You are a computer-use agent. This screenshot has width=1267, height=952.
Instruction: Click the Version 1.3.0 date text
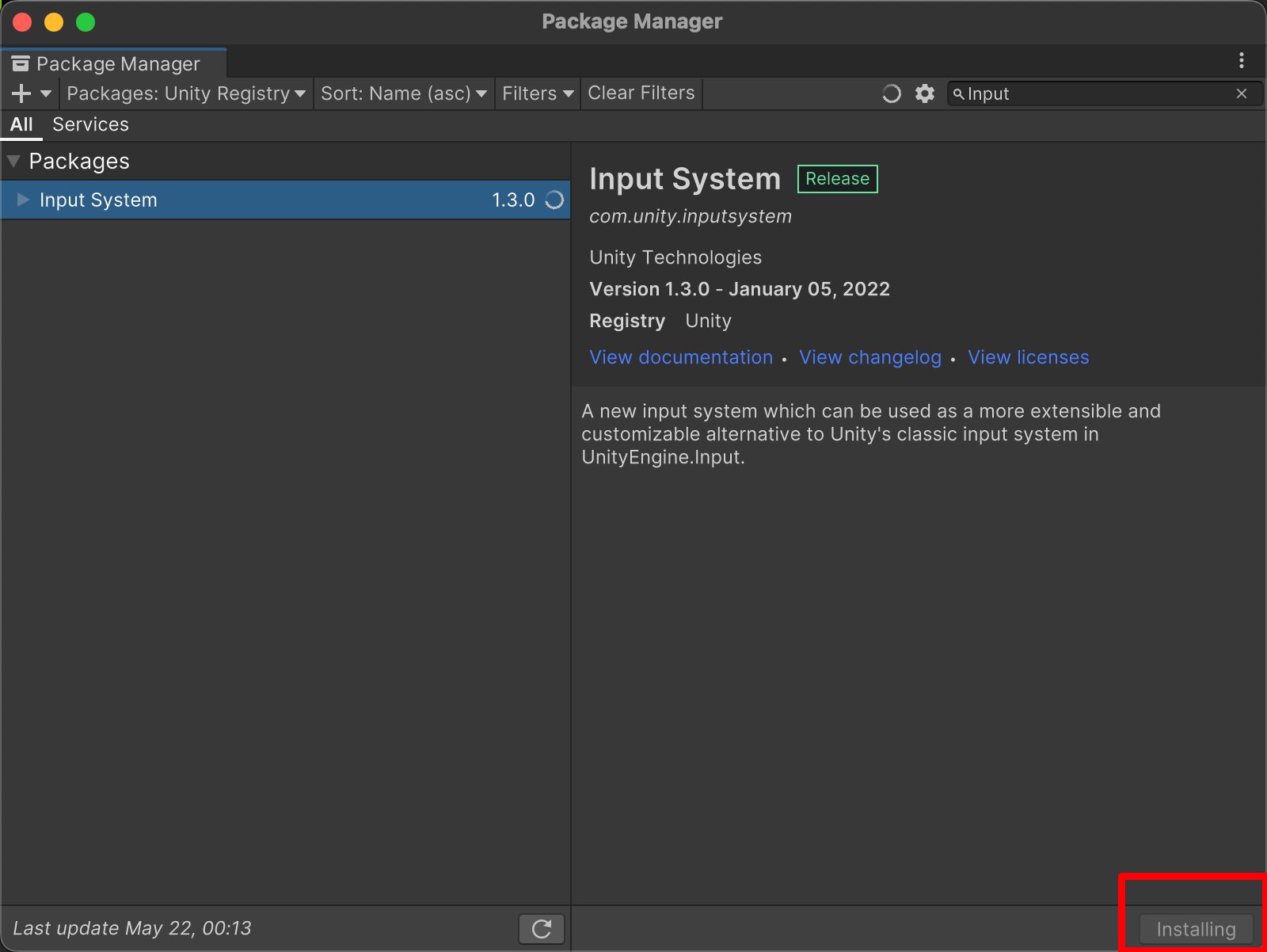pyautogui.click(x=740, y=289)
